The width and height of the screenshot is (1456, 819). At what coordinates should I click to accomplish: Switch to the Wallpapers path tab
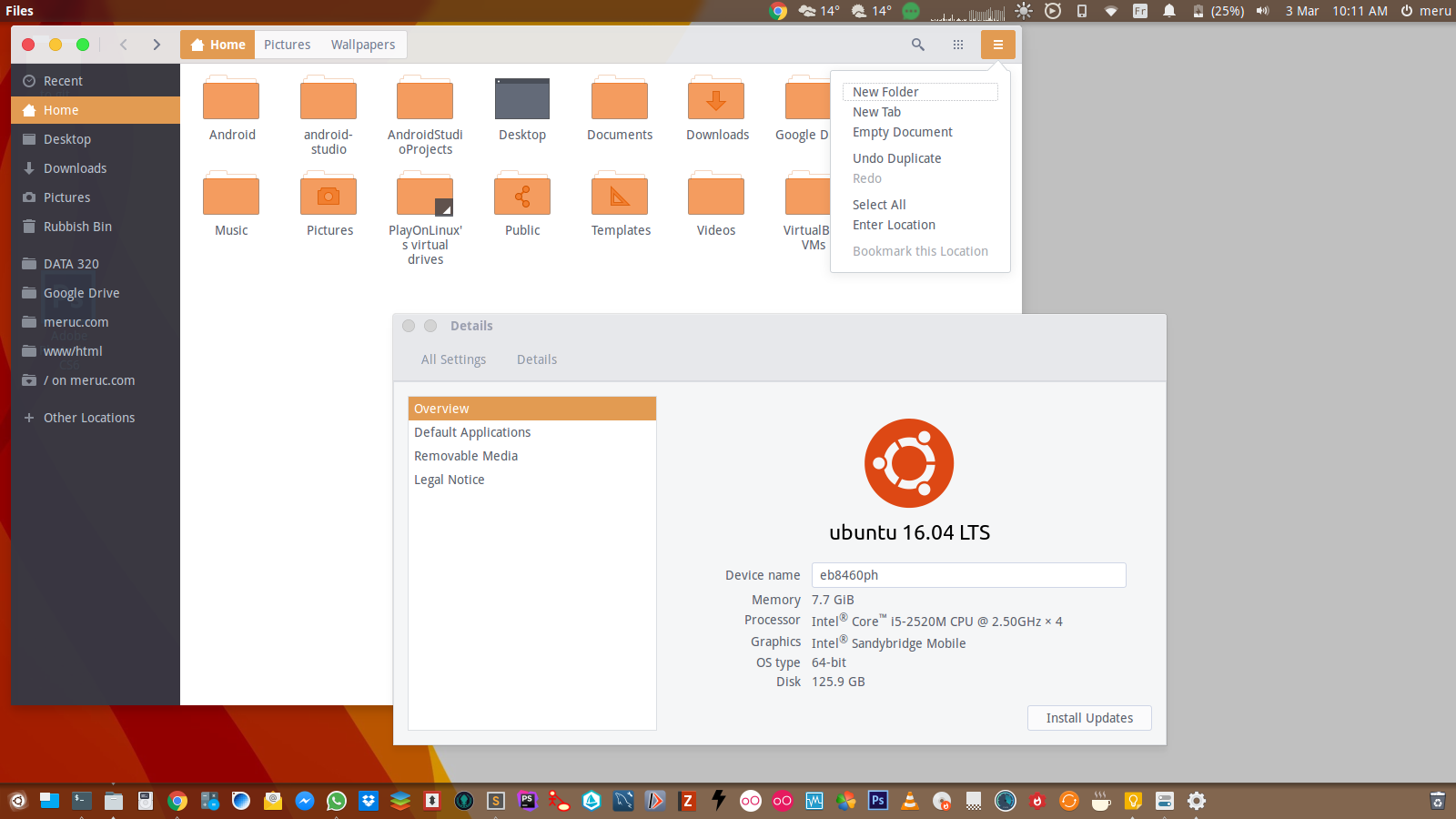(x=363, y=45)
